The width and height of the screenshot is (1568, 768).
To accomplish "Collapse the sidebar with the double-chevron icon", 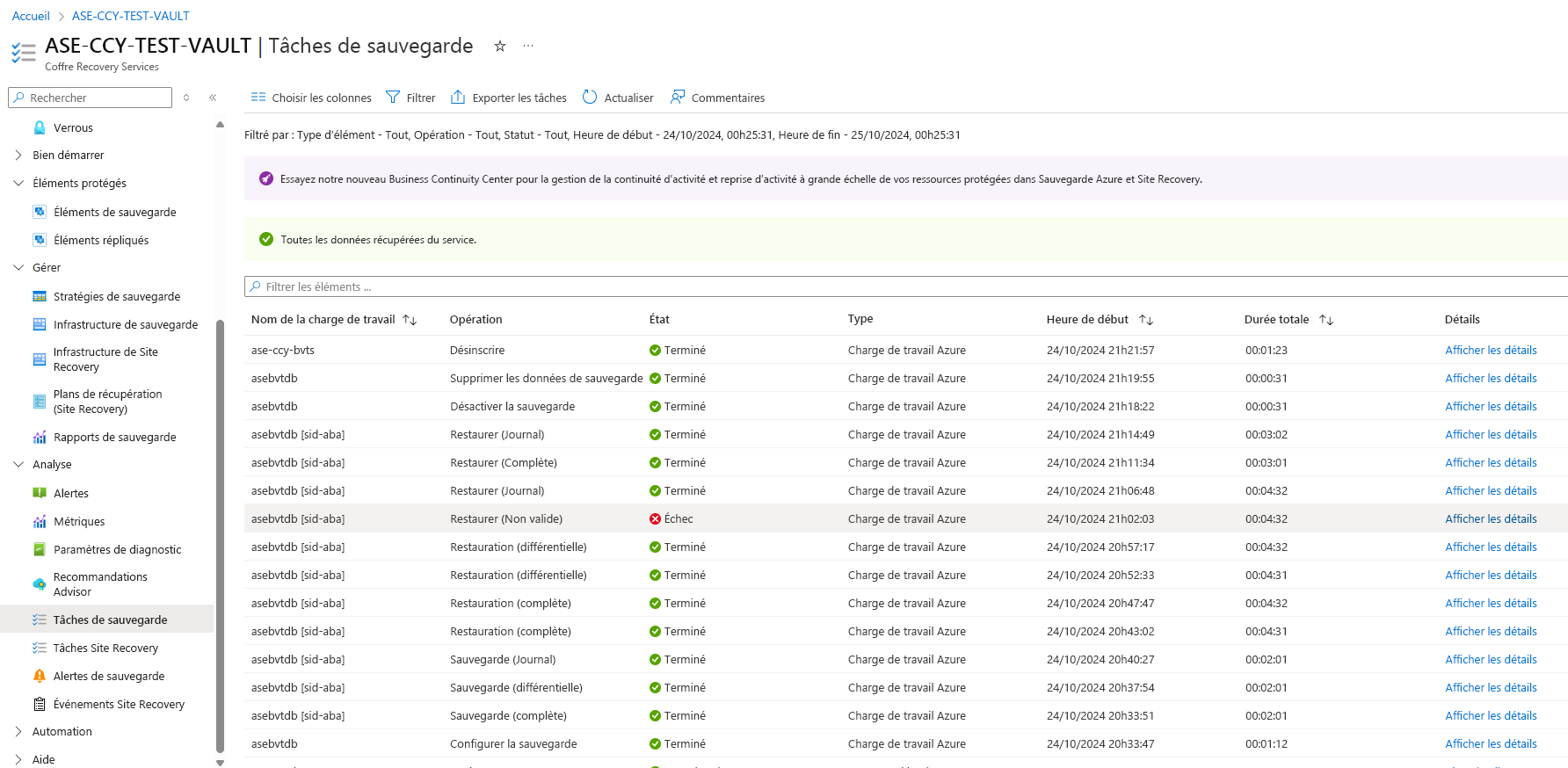I will [213, 98].
